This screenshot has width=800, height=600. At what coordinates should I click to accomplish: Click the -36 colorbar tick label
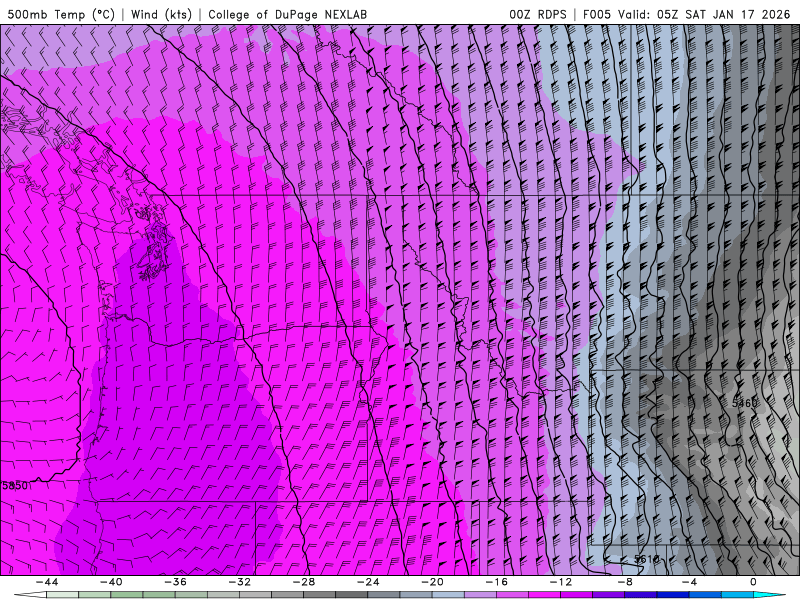pyautogui.click(x=175, y=582)
